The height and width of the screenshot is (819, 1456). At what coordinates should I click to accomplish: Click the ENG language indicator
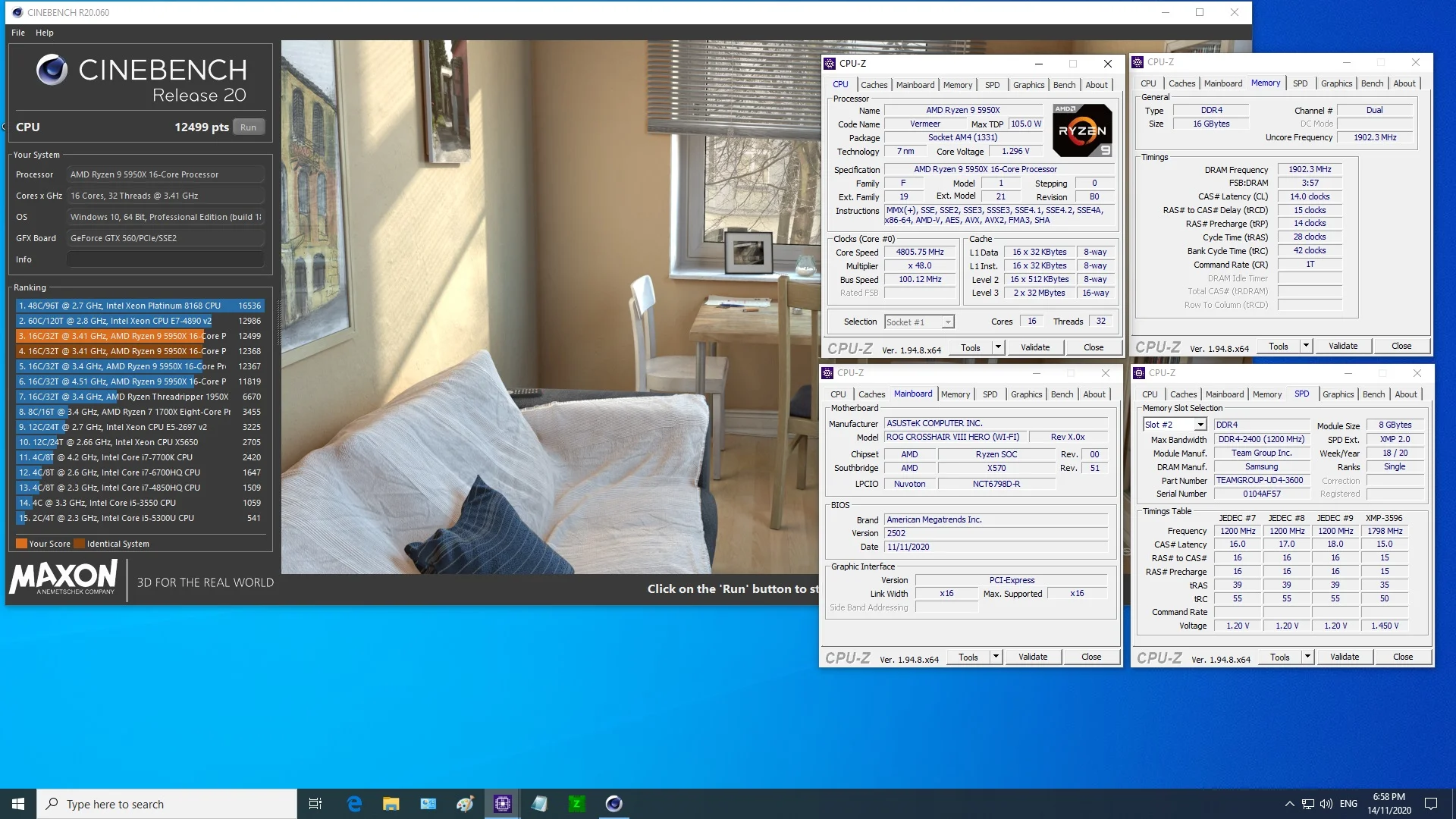1348,804
